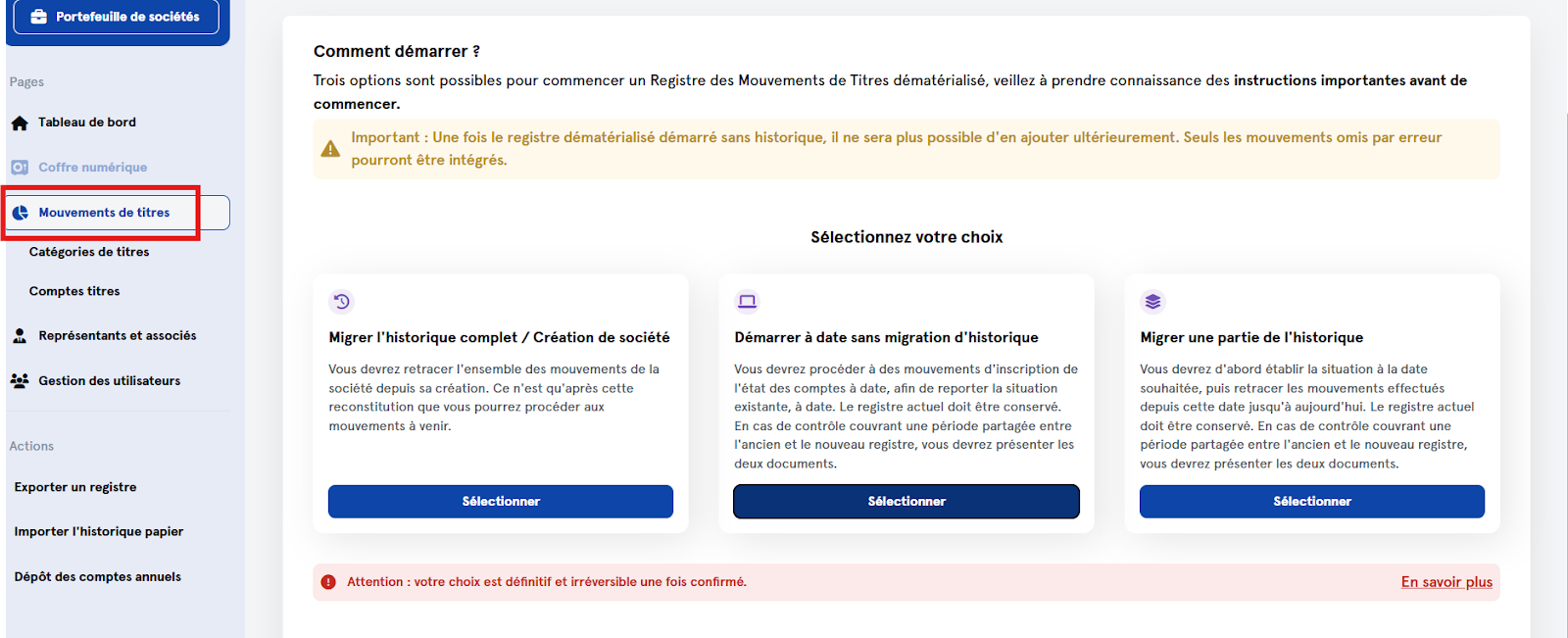Open Catégories de titres submenu item
The width and height of the screenshot is (1568, 638).
point(89,252)
